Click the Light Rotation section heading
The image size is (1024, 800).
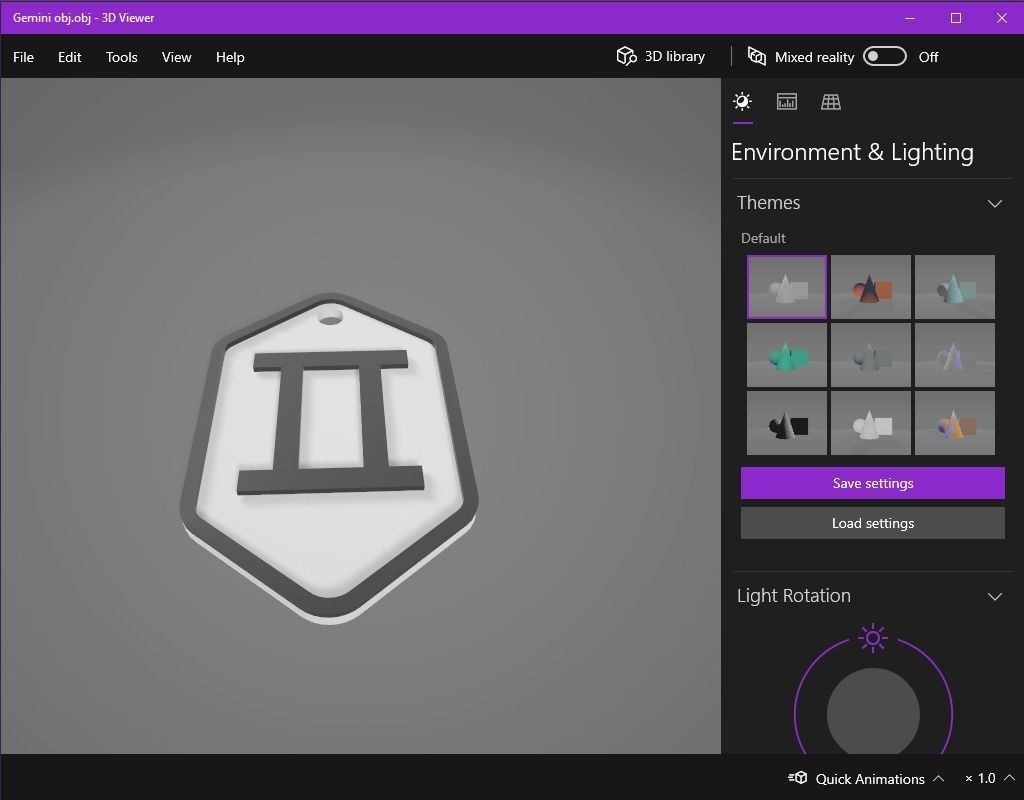click(x=793, y=596)
